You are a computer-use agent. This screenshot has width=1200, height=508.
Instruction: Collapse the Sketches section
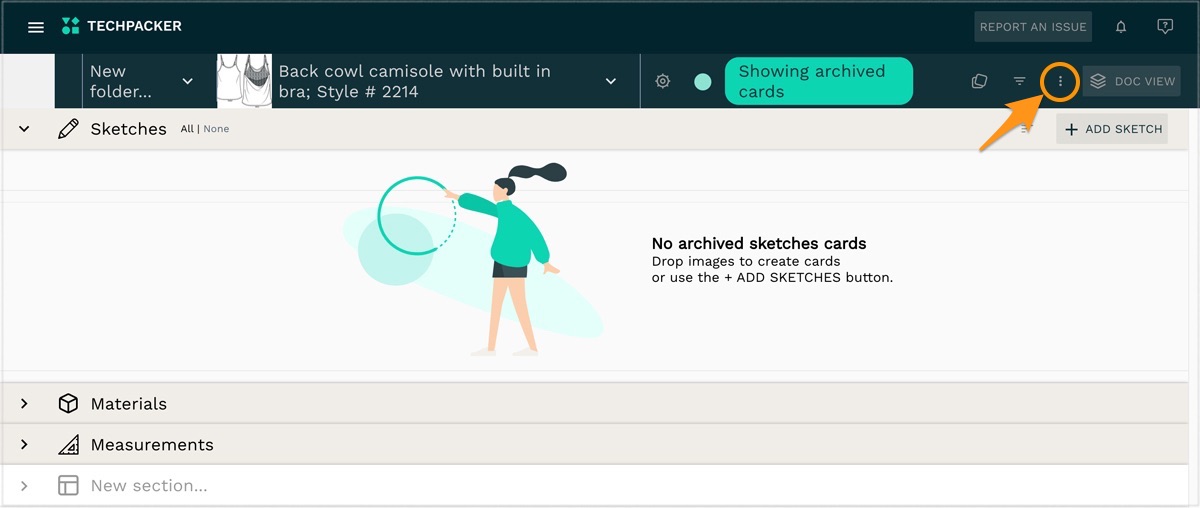[x=24, y=129]
